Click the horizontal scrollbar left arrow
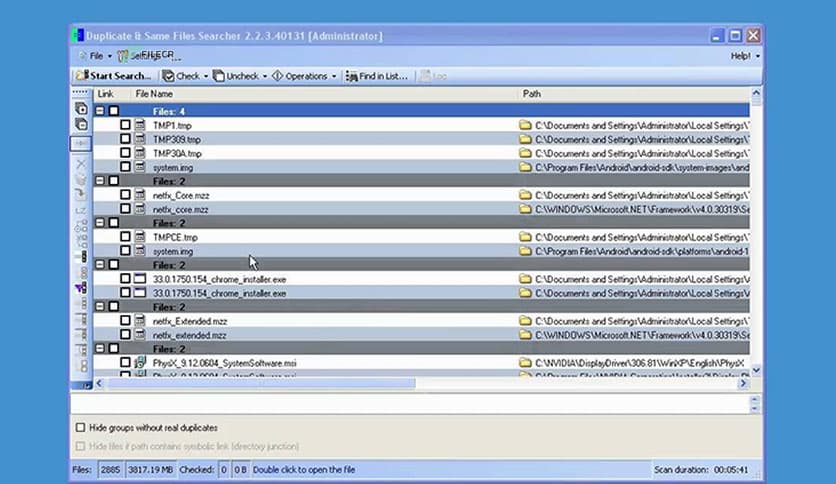Screen dimensions: 836x484 tap(99, 383)
